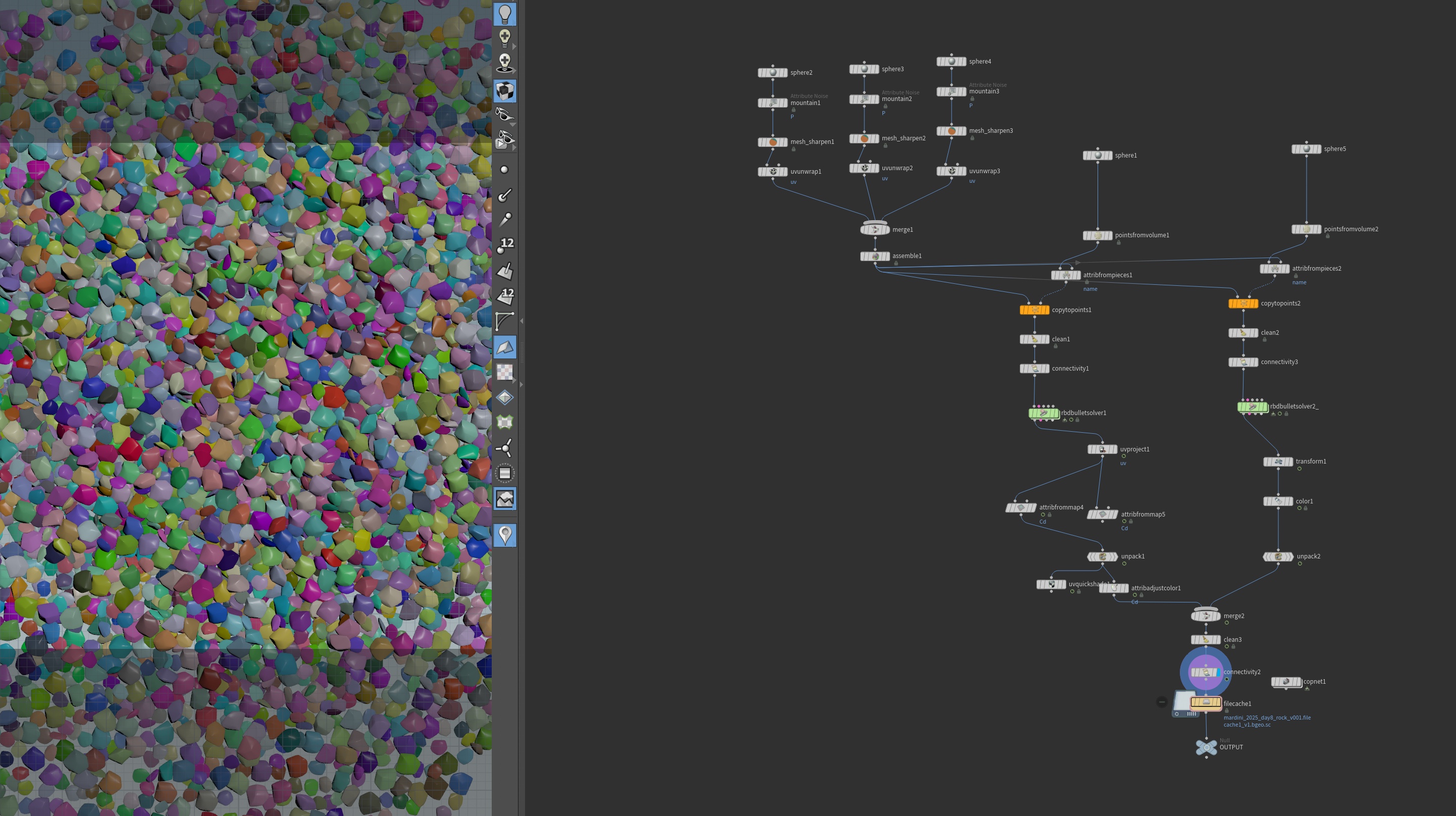Toggle point normals display icon
Screen dimensions: 1456x816
point(505,194)
